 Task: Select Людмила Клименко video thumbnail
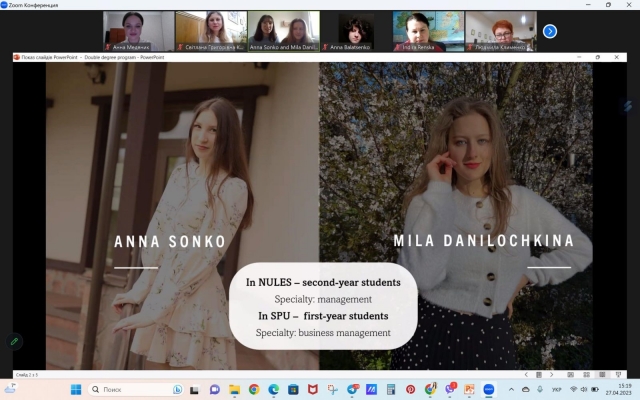point(501,31)
